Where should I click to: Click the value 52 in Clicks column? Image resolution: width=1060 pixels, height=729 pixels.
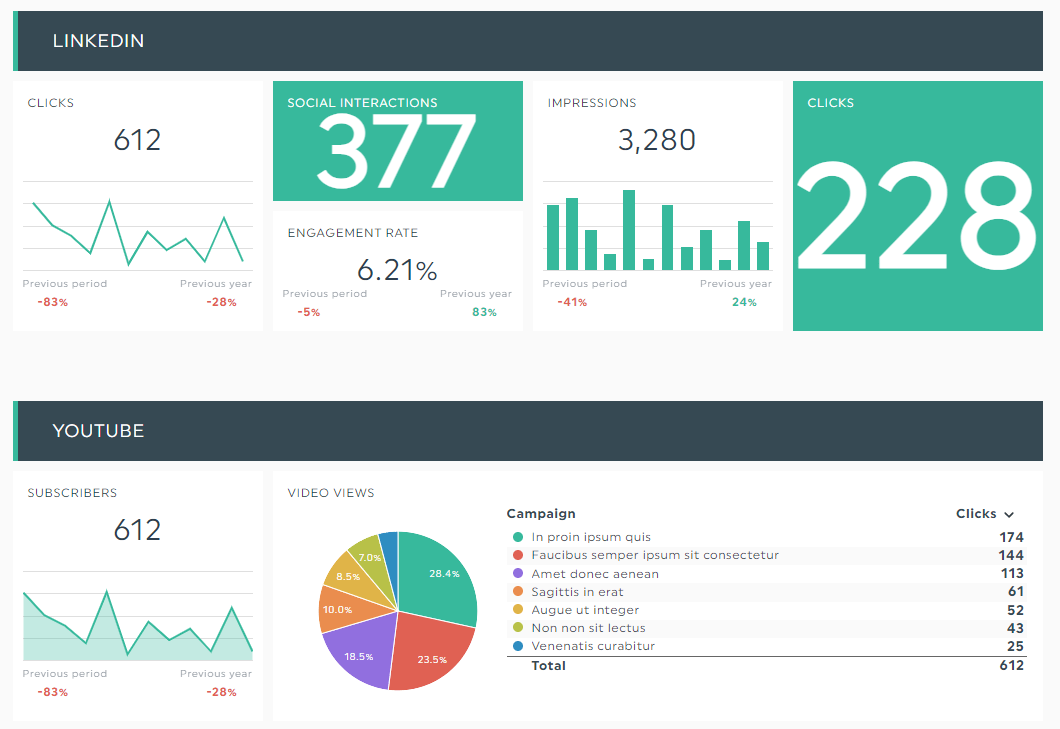(x=1015, y=610)
